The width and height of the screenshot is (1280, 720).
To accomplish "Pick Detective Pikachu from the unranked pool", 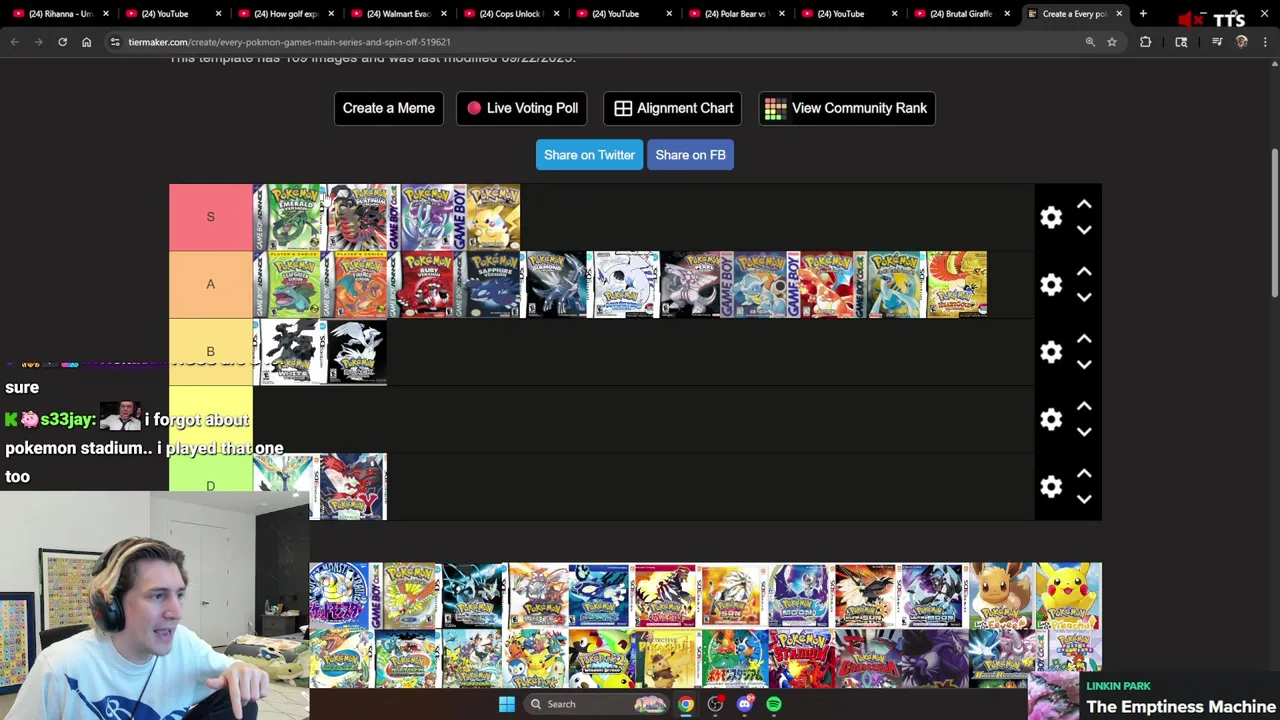I will point(668,659).
